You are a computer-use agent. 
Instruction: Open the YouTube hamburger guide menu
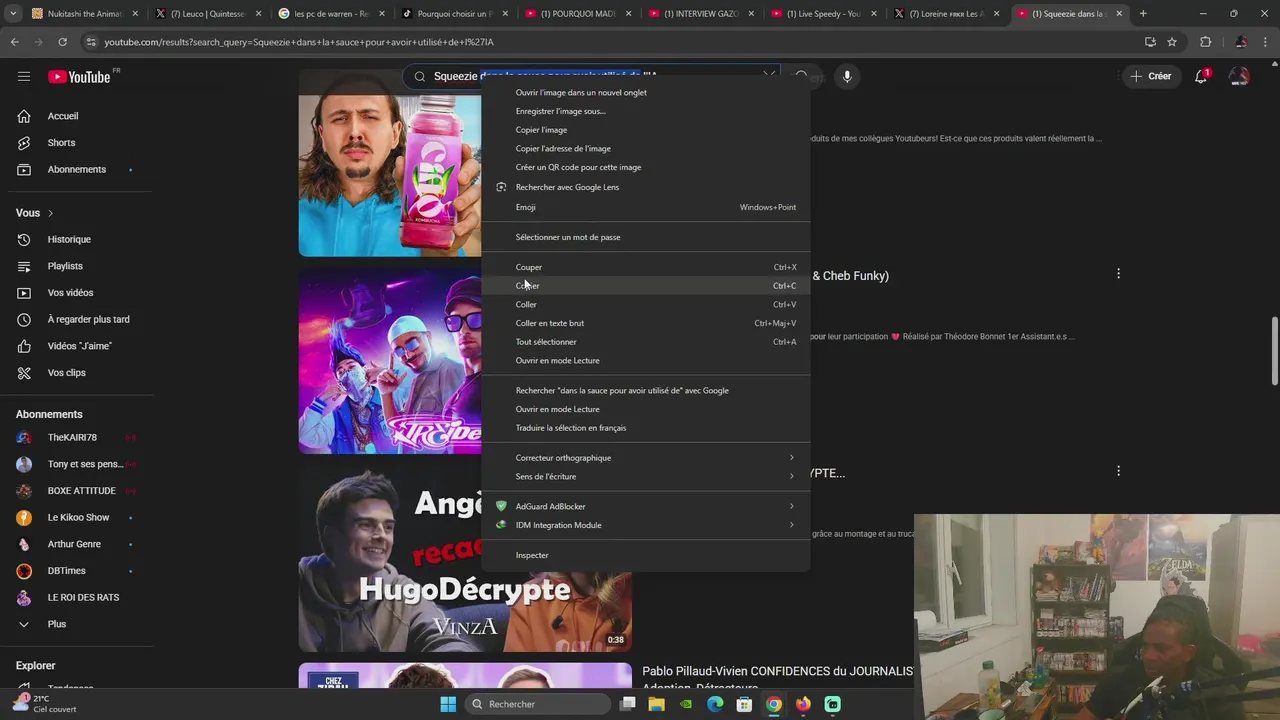(24, 76)
